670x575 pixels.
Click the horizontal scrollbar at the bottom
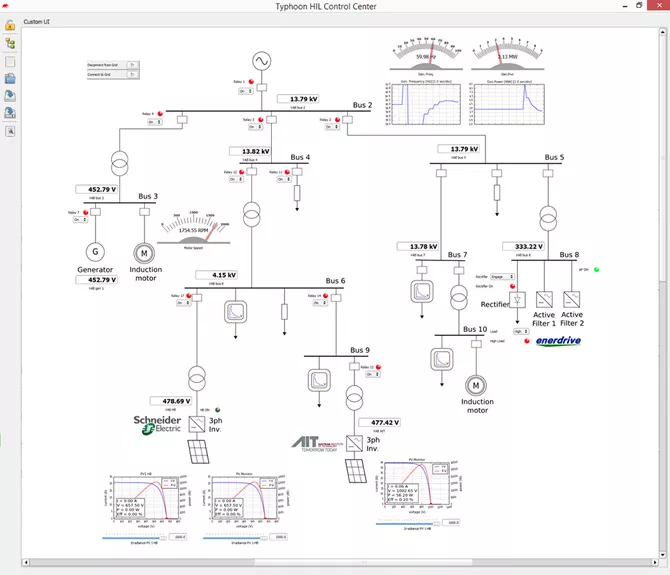tap(363, 563)
